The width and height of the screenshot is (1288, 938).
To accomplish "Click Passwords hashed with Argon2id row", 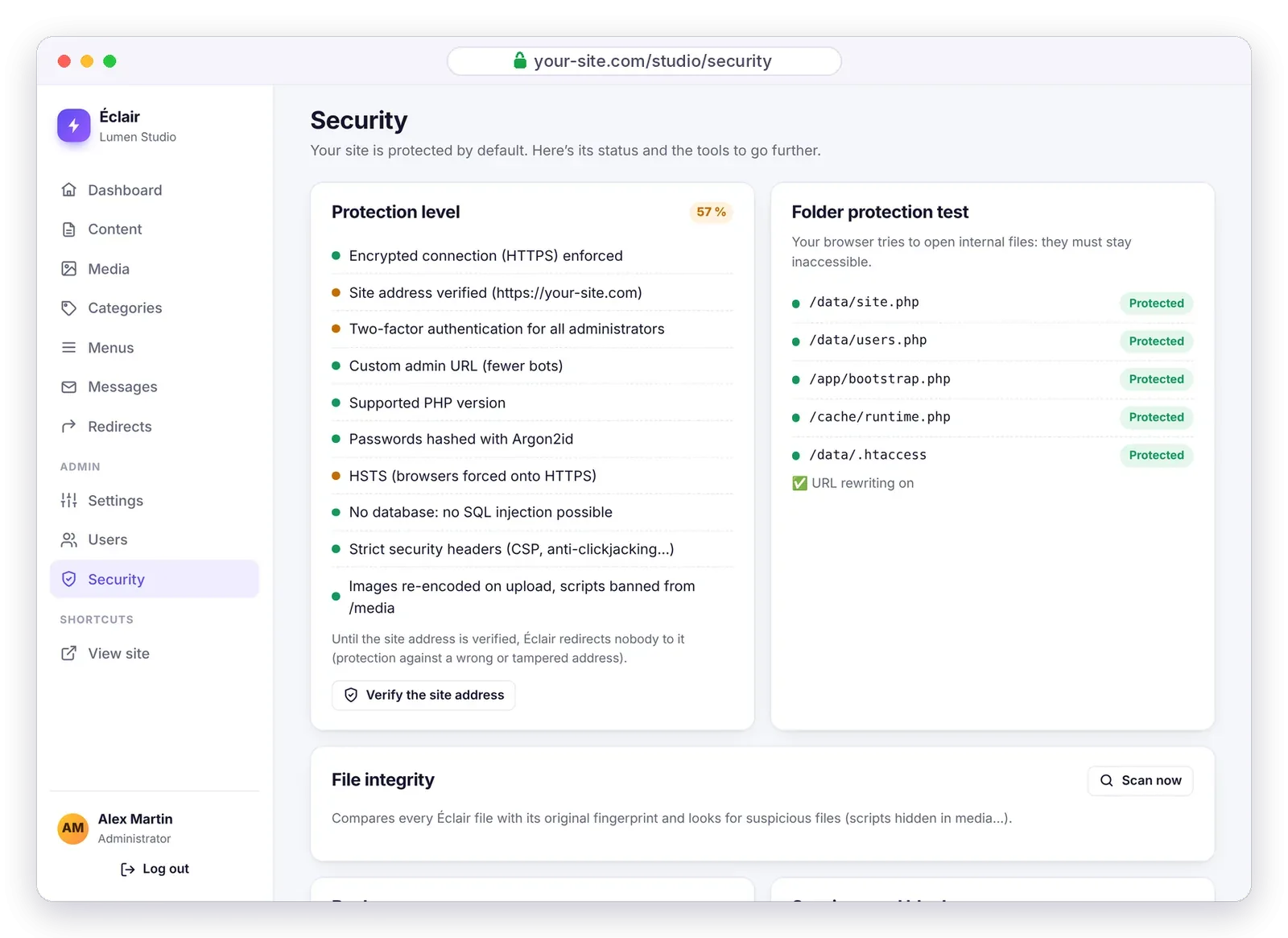I will click(532, 439).
